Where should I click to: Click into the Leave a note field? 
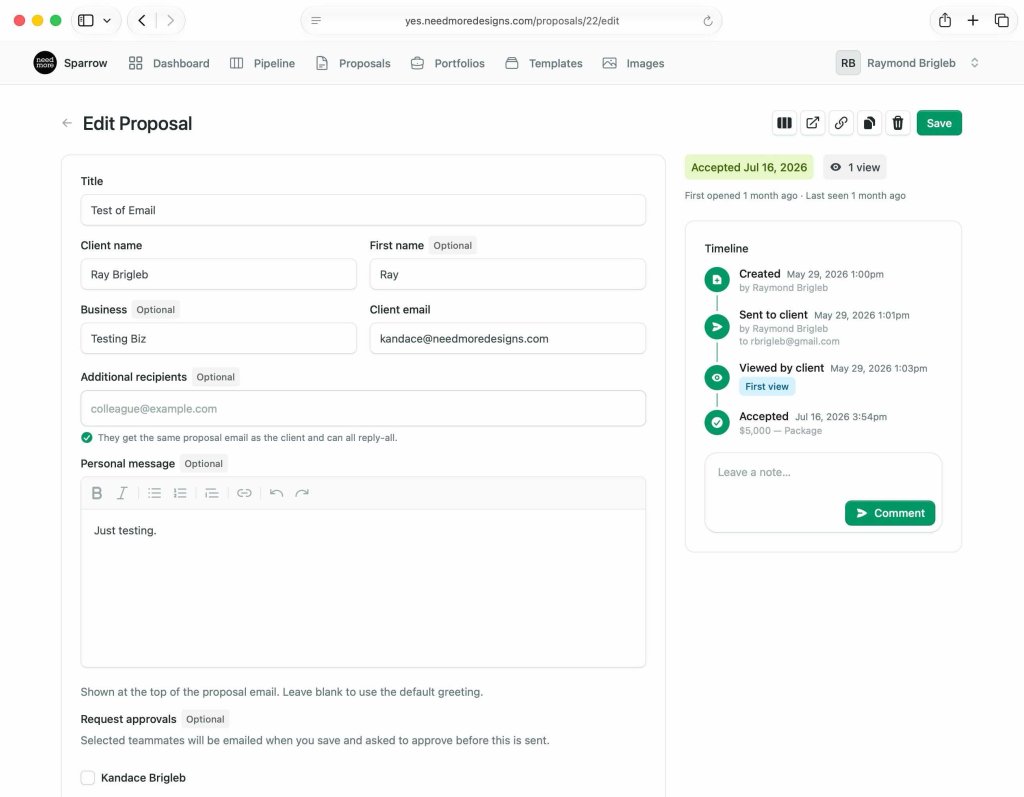[823, 473]
